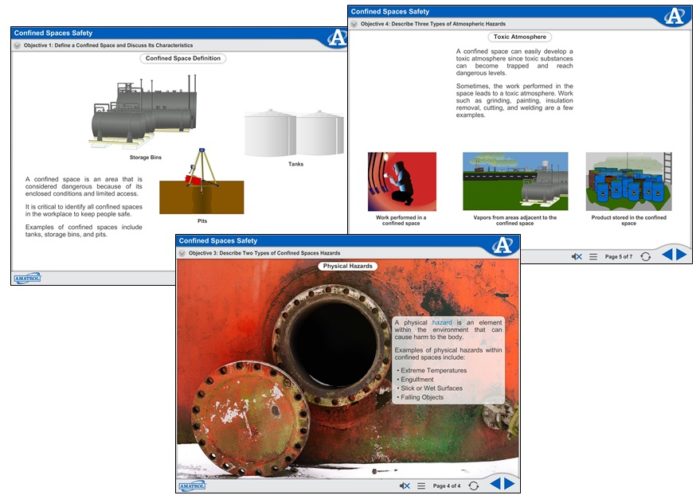Expand the Objective 3 dropdown chevron

click(183, 254)
